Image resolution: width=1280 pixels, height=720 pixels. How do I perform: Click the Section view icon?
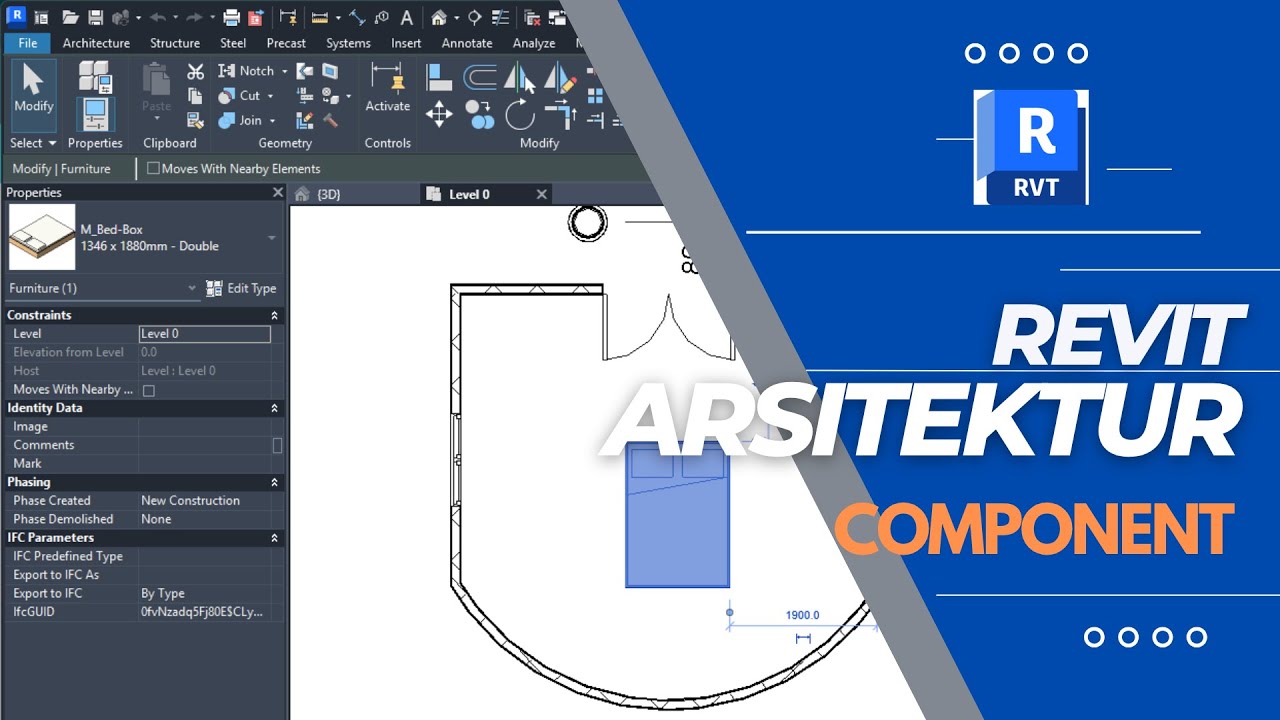tap(474, 17)
